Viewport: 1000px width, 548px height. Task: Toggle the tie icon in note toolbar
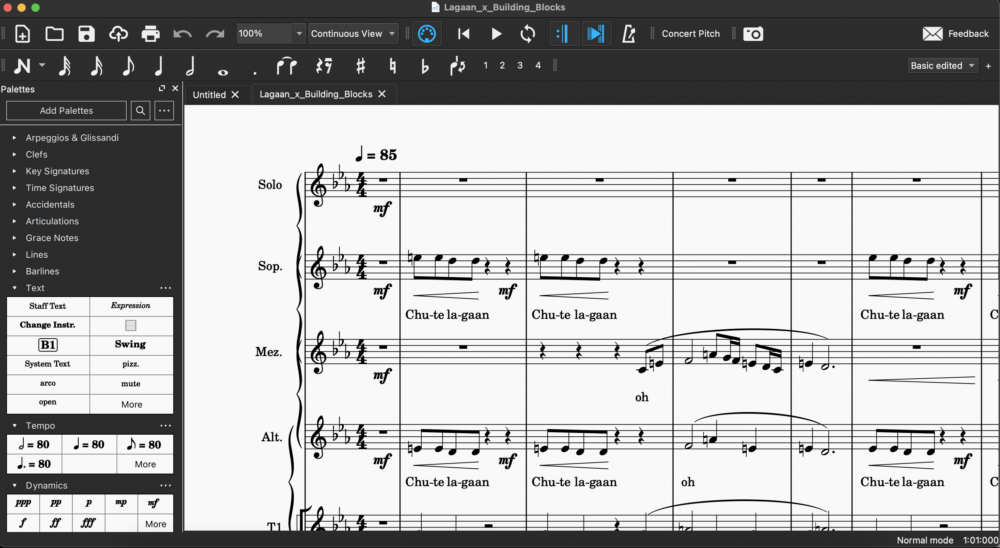[x=287, y=66]
